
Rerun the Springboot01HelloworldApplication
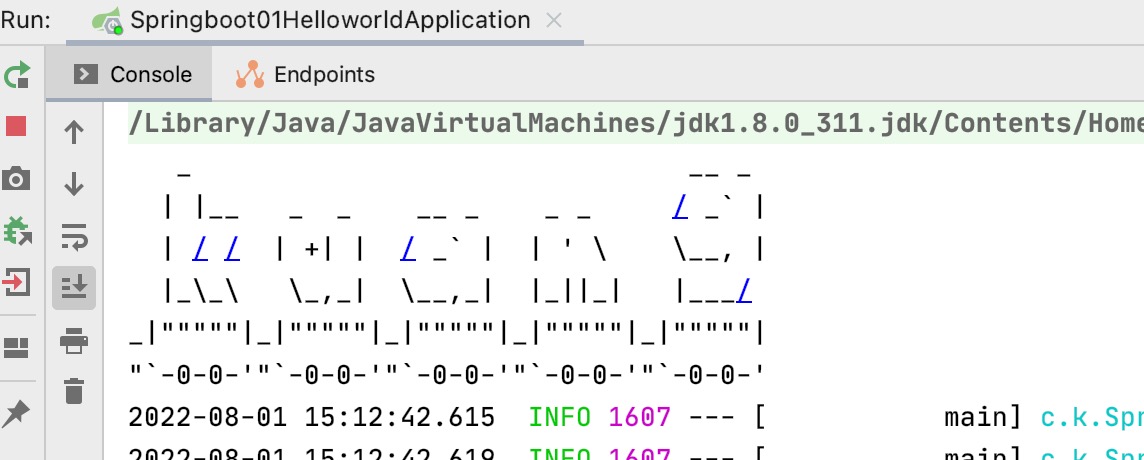(x=16, y=74)
